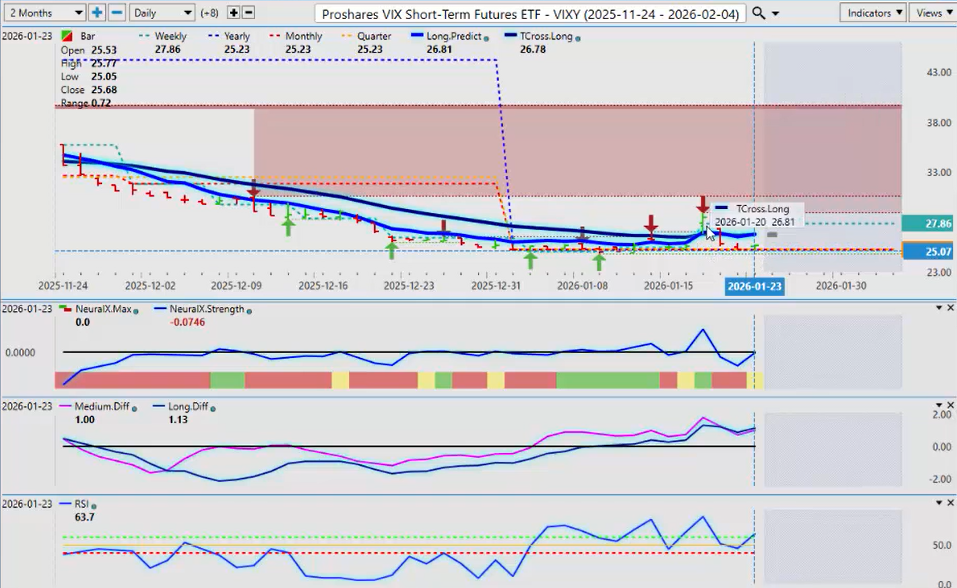
Task: Click the magnifier symbol search icon
Action: [x=759, y=13]
